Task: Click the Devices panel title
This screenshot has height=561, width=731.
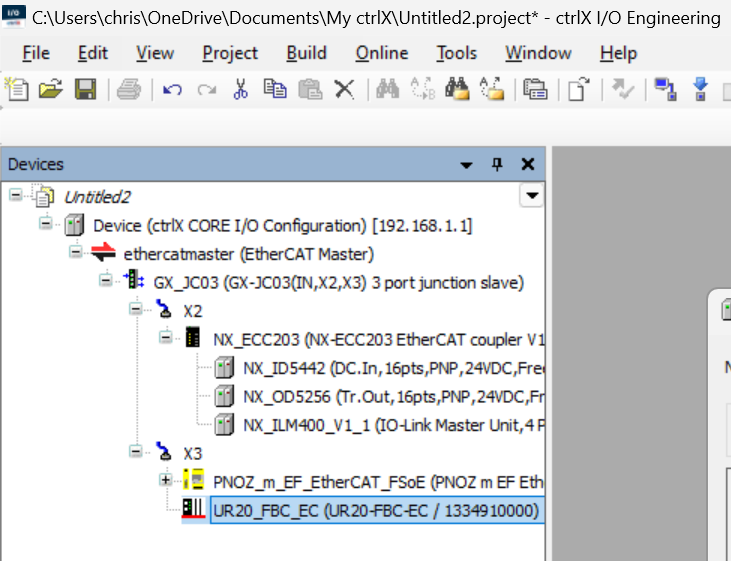Action: (x=35, y=164)
